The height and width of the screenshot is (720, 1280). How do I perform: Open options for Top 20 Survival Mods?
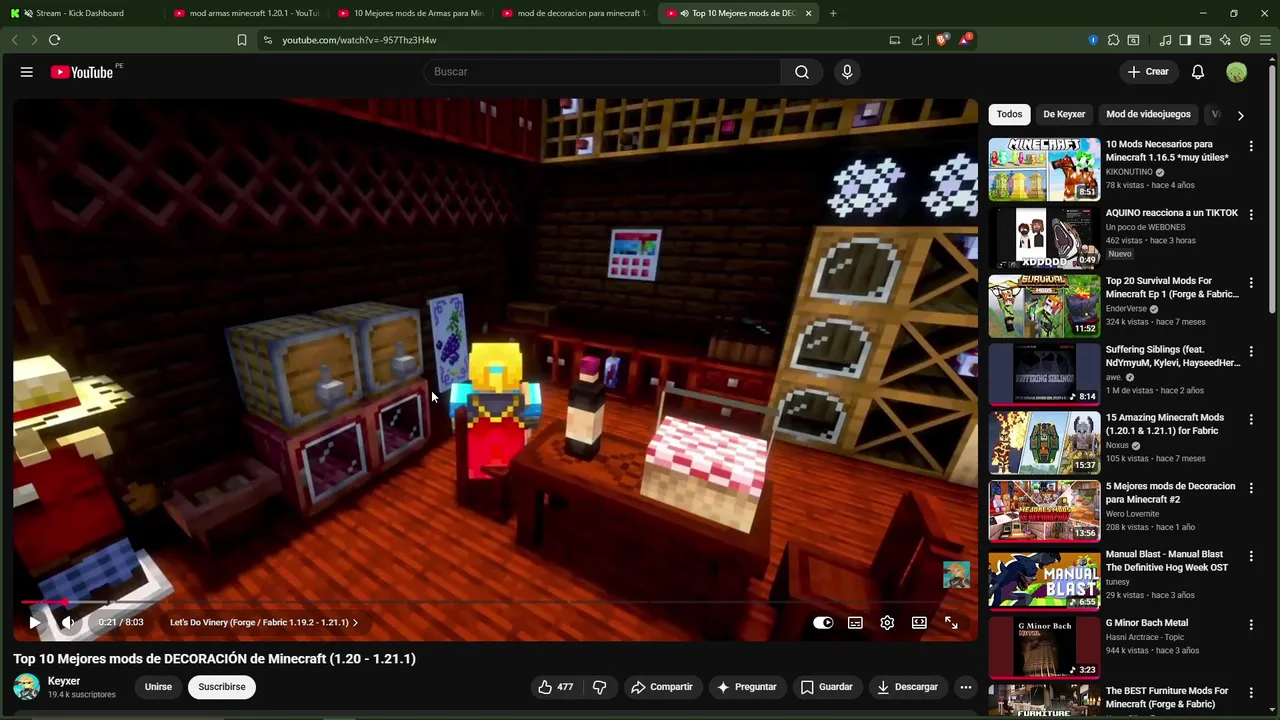click(x=1251, y=283)
